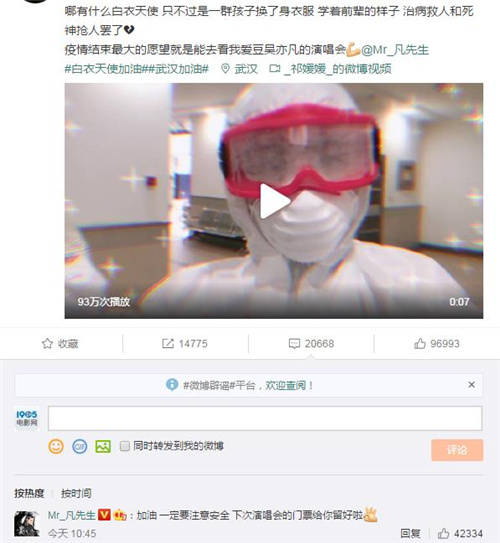Image resolution: width=500 pixels, height=543 pixels.
Task: Open Mr_凡先生 commenter avatar
Action: pyautogui.click(x=26, y=524)
